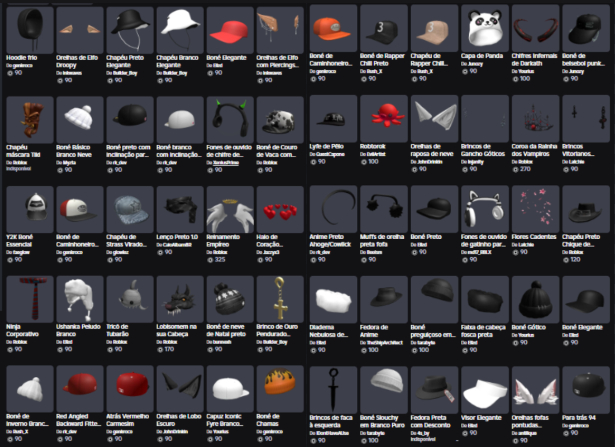Select the Y2K Boné Essencial thumbnail
The width and height of the screenshot is (615, 447).
(30, 209)
